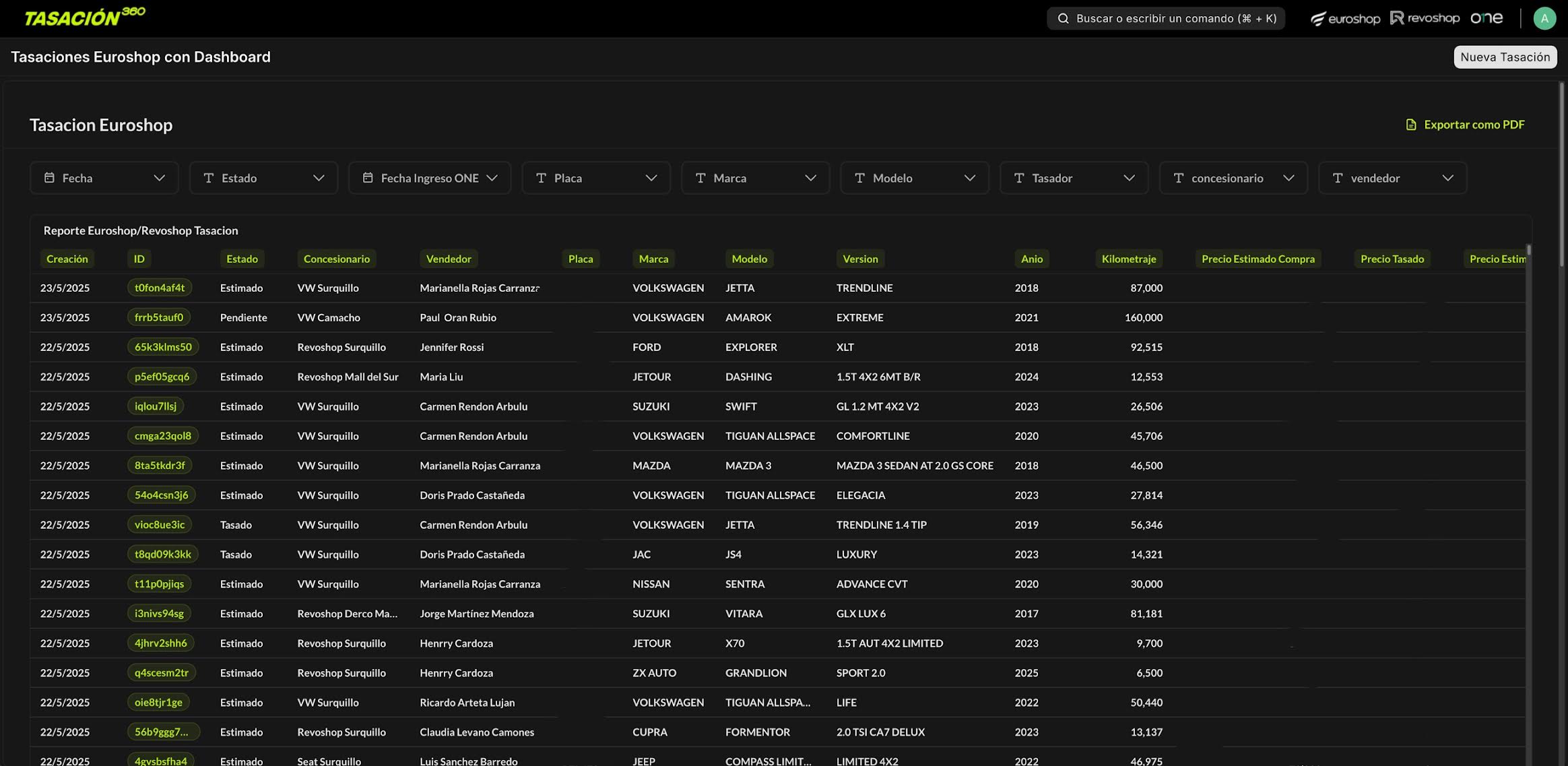Open tasación ID 8ta5tkdr3f
Screen dimensions: 1568x766
tap(160, 466)
